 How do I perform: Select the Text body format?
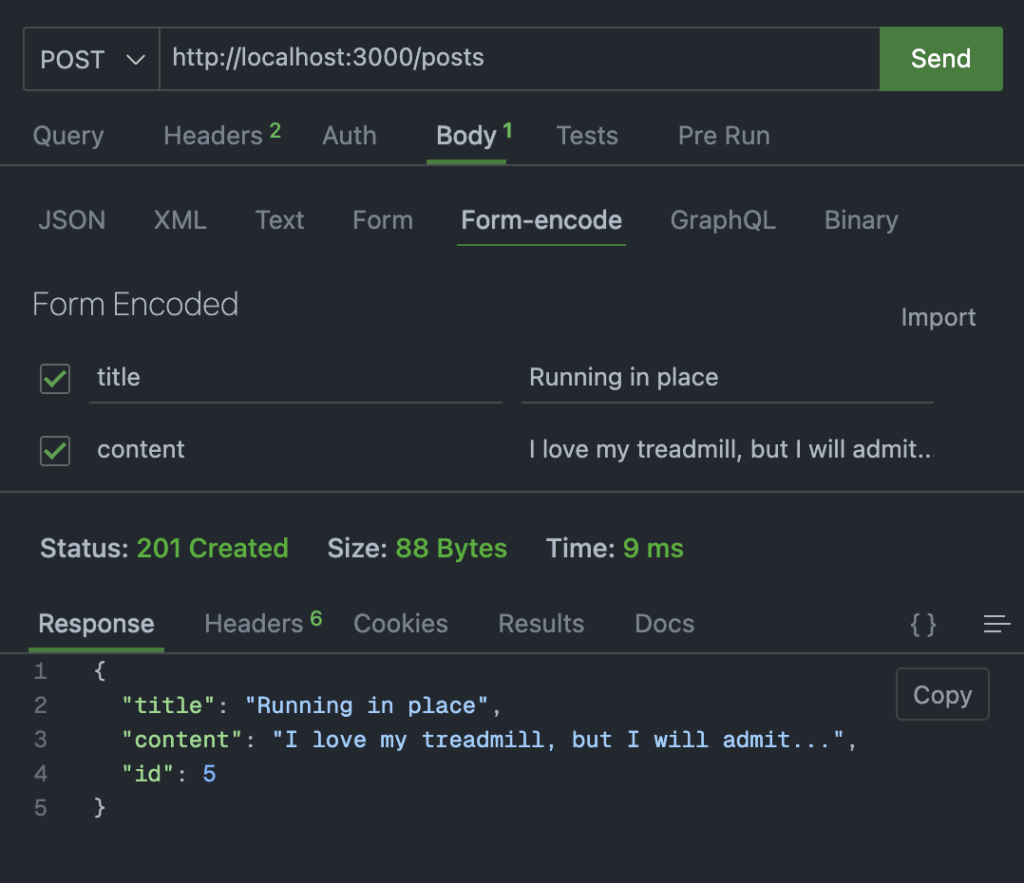[279, 220]
